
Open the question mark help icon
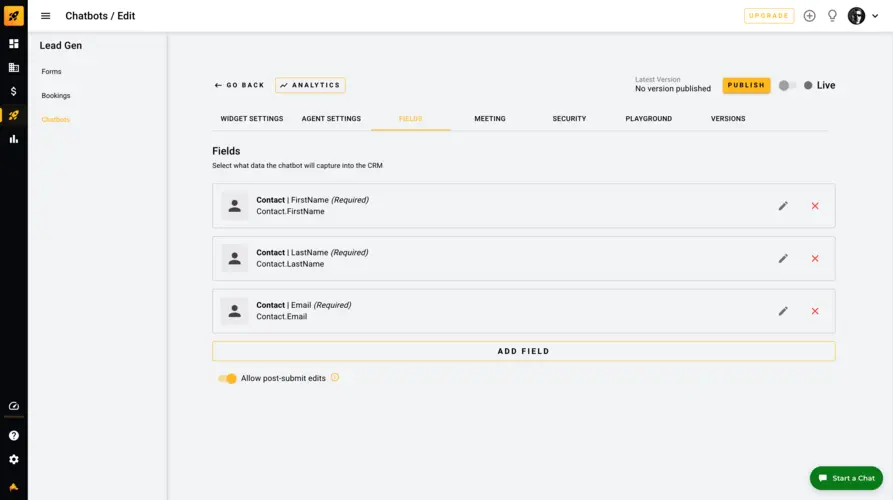14,436
